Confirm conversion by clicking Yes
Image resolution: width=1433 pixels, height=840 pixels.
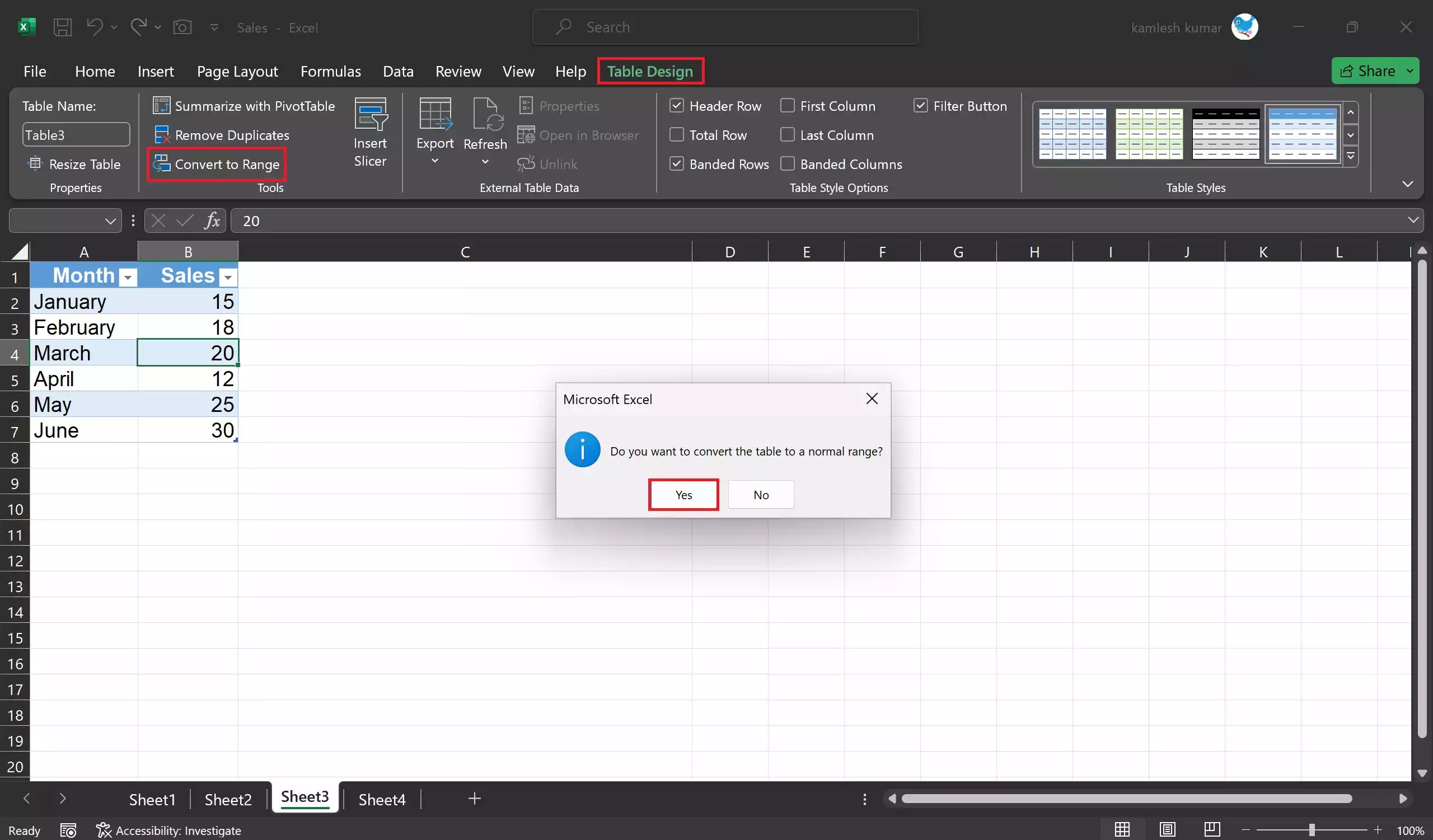point(682,495)
